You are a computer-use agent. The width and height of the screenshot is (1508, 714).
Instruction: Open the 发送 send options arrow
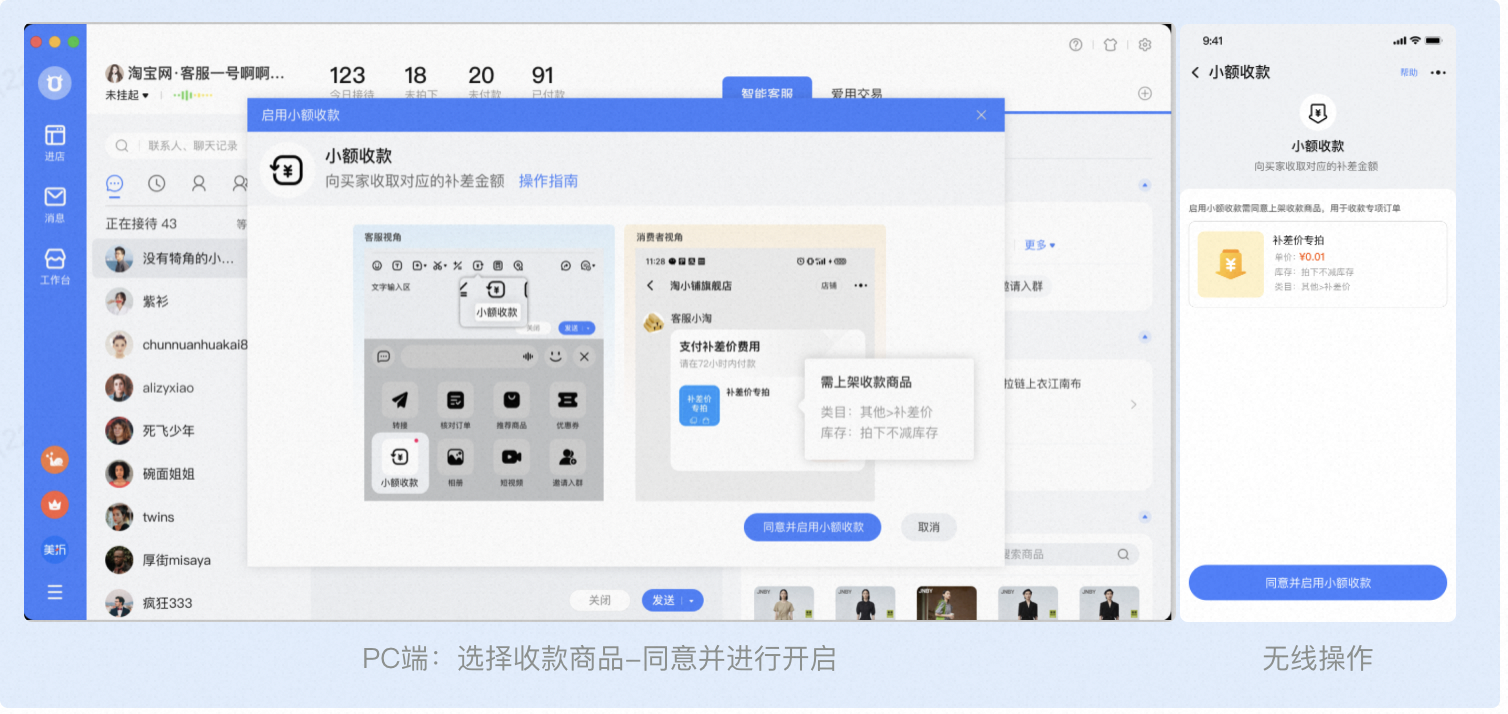click(691, 600)
